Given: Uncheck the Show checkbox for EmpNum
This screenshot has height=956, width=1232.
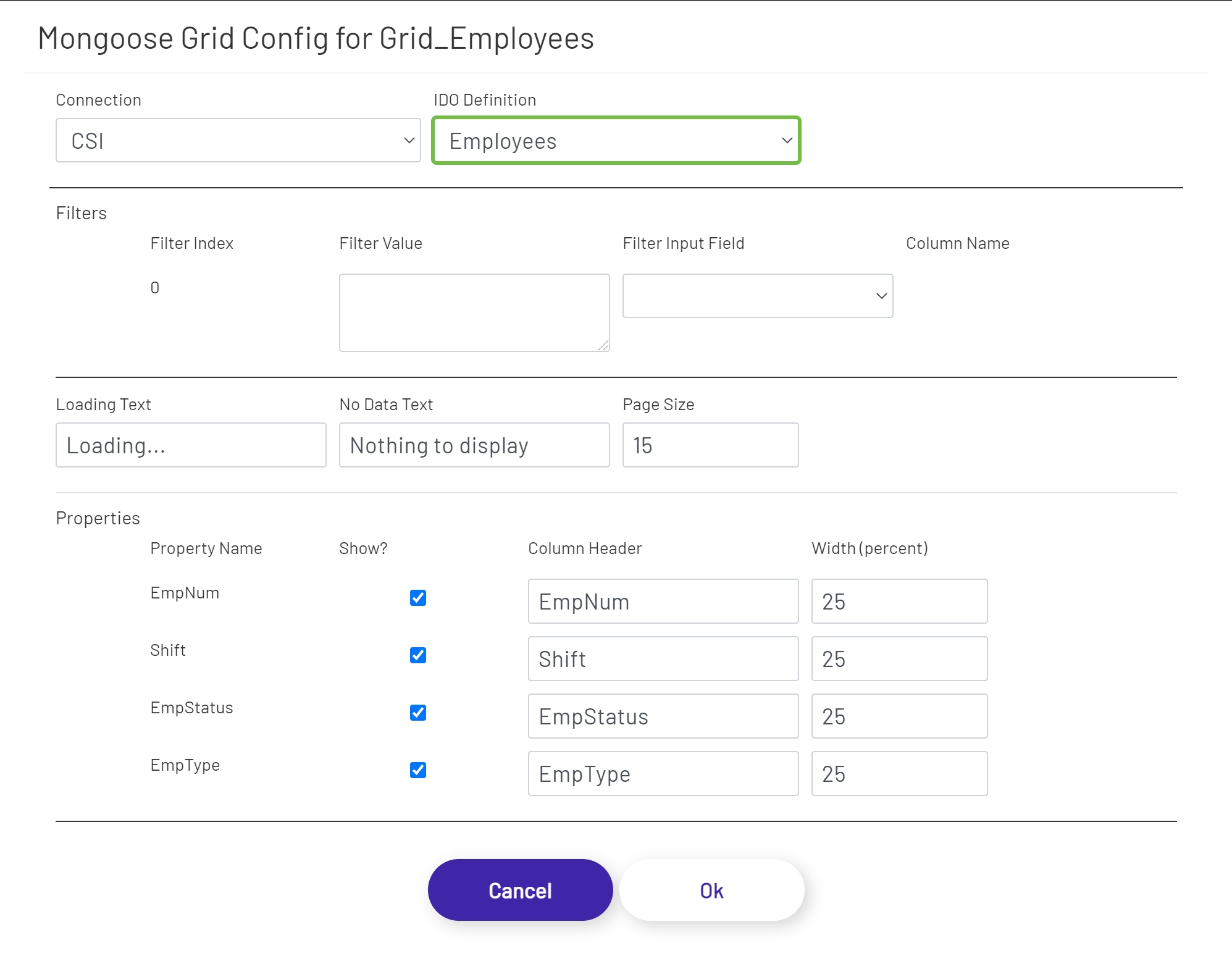Looking at the screenshot, I should coord(418,598).
